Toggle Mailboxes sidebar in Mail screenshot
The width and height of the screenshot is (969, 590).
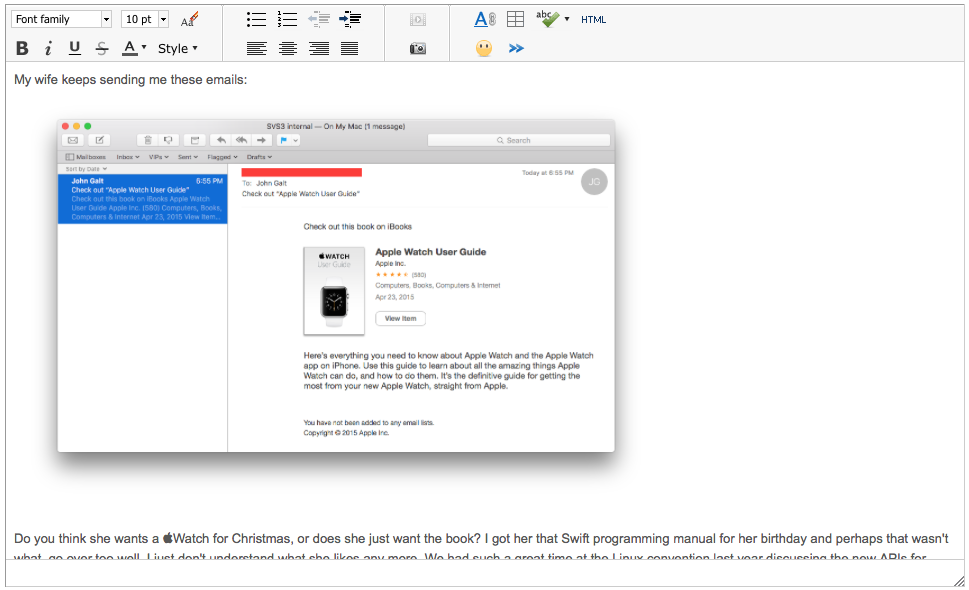86,157
